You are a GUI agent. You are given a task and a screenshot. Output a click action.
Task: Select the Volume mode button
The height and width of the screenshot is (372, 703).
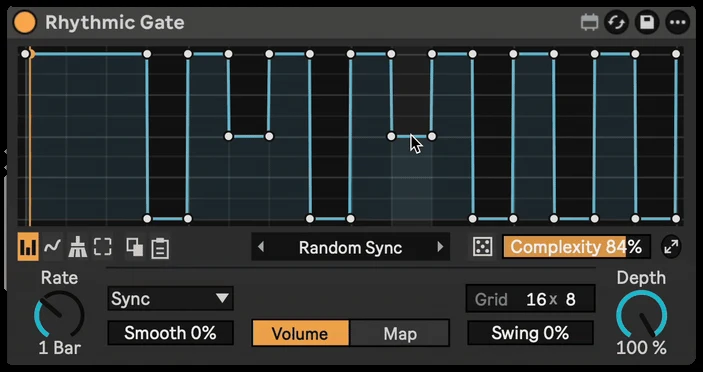click(300, 333)
